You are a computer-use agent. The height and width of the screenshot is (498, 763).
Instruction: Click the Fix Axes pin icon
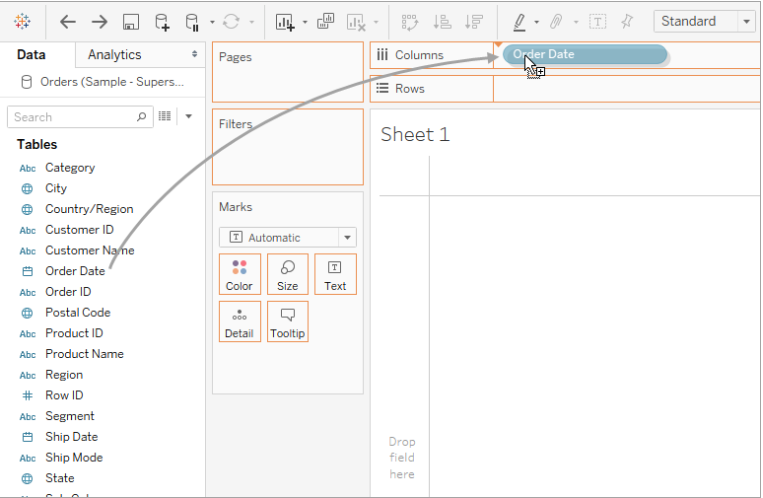point(627,21)
